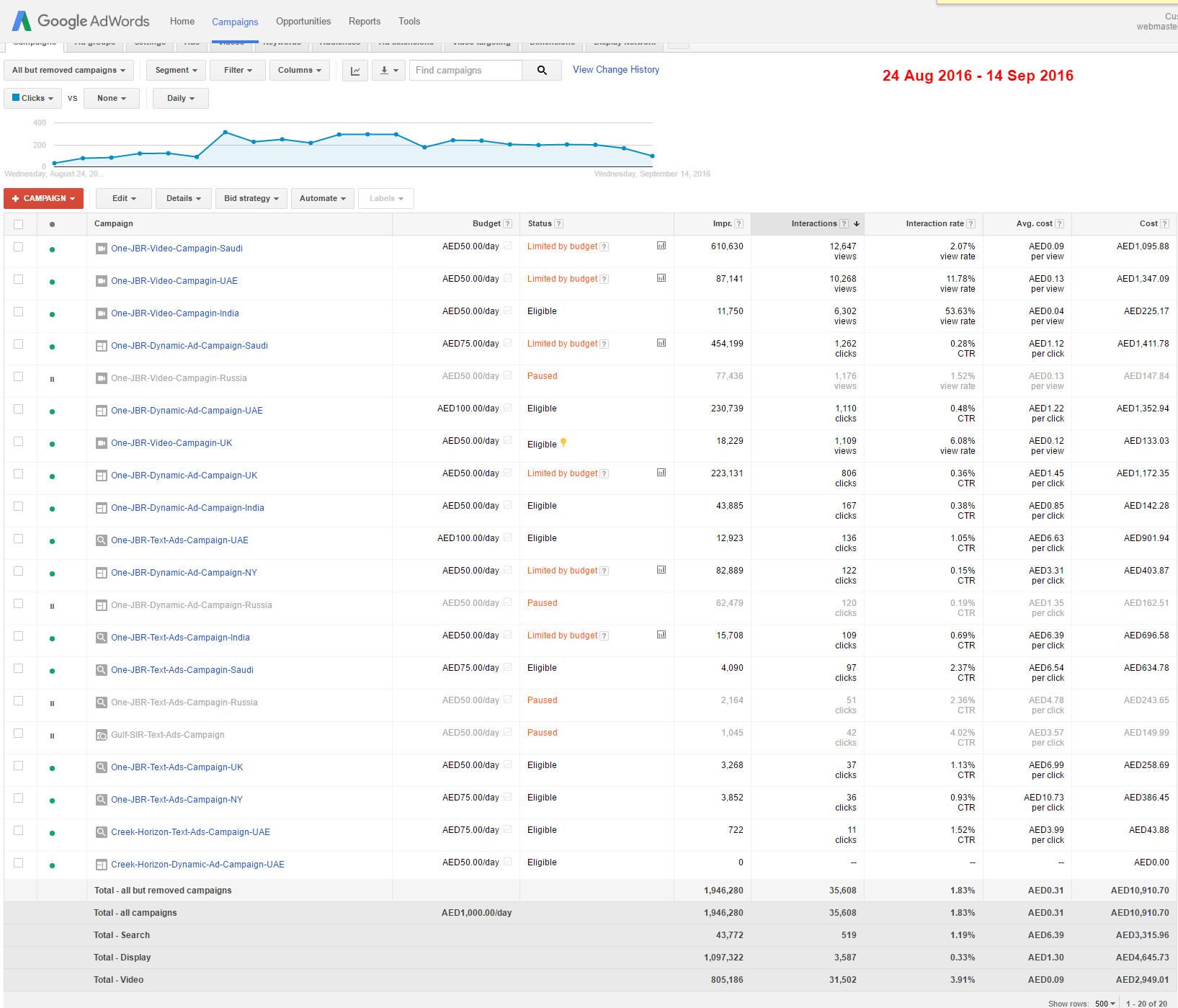
Task: Click View Change History link
Action: coord(615,70)
